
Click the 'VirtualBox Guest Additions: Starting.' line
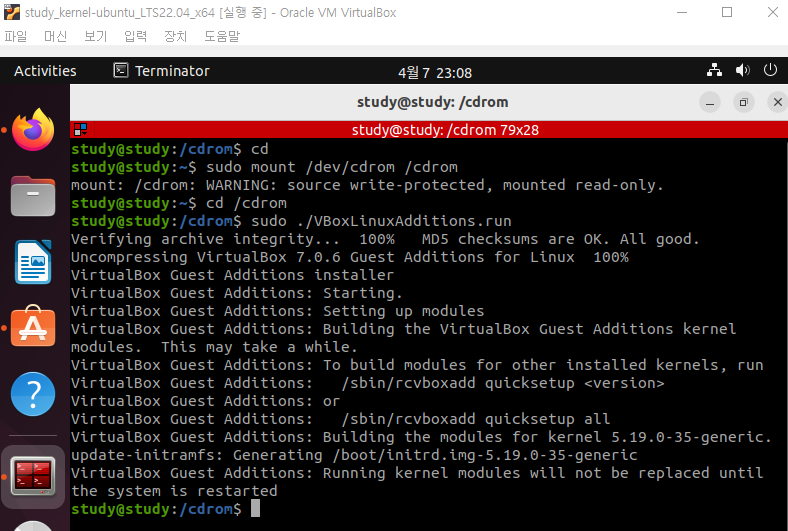(237, 293)
